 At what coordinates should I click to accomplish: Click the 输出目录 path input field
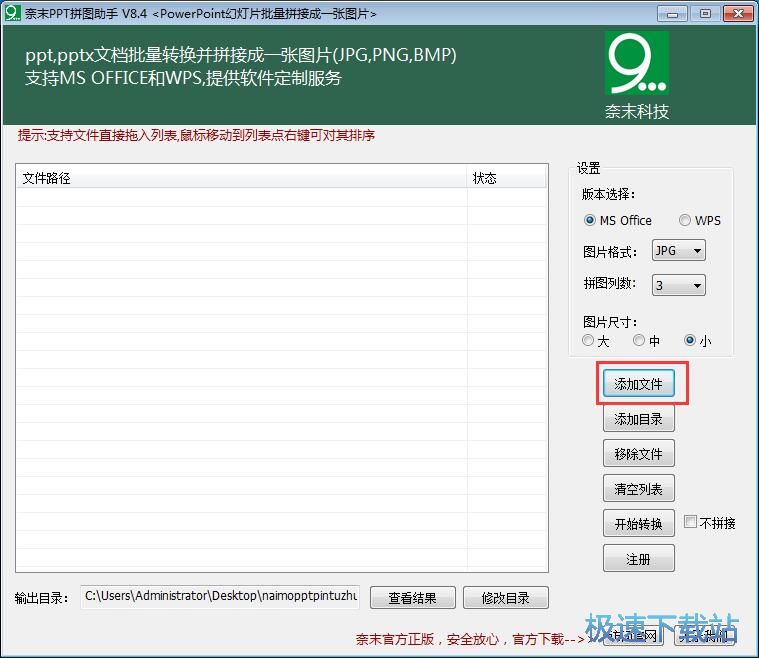pyautogui.click(x=220, y=596)
